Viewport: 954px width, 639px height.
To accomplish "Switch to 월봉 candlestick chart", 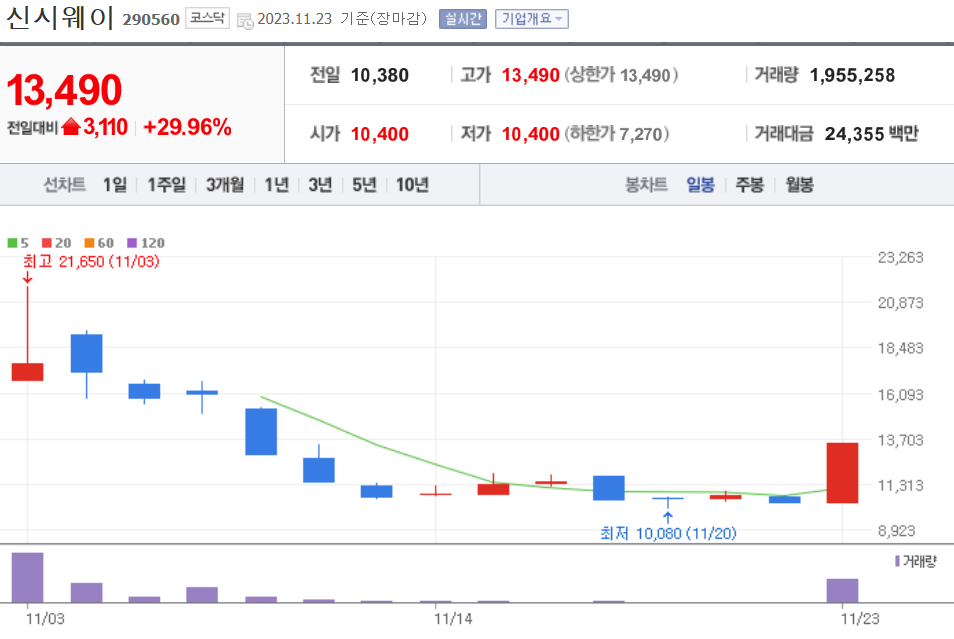I will coord(799,184).
